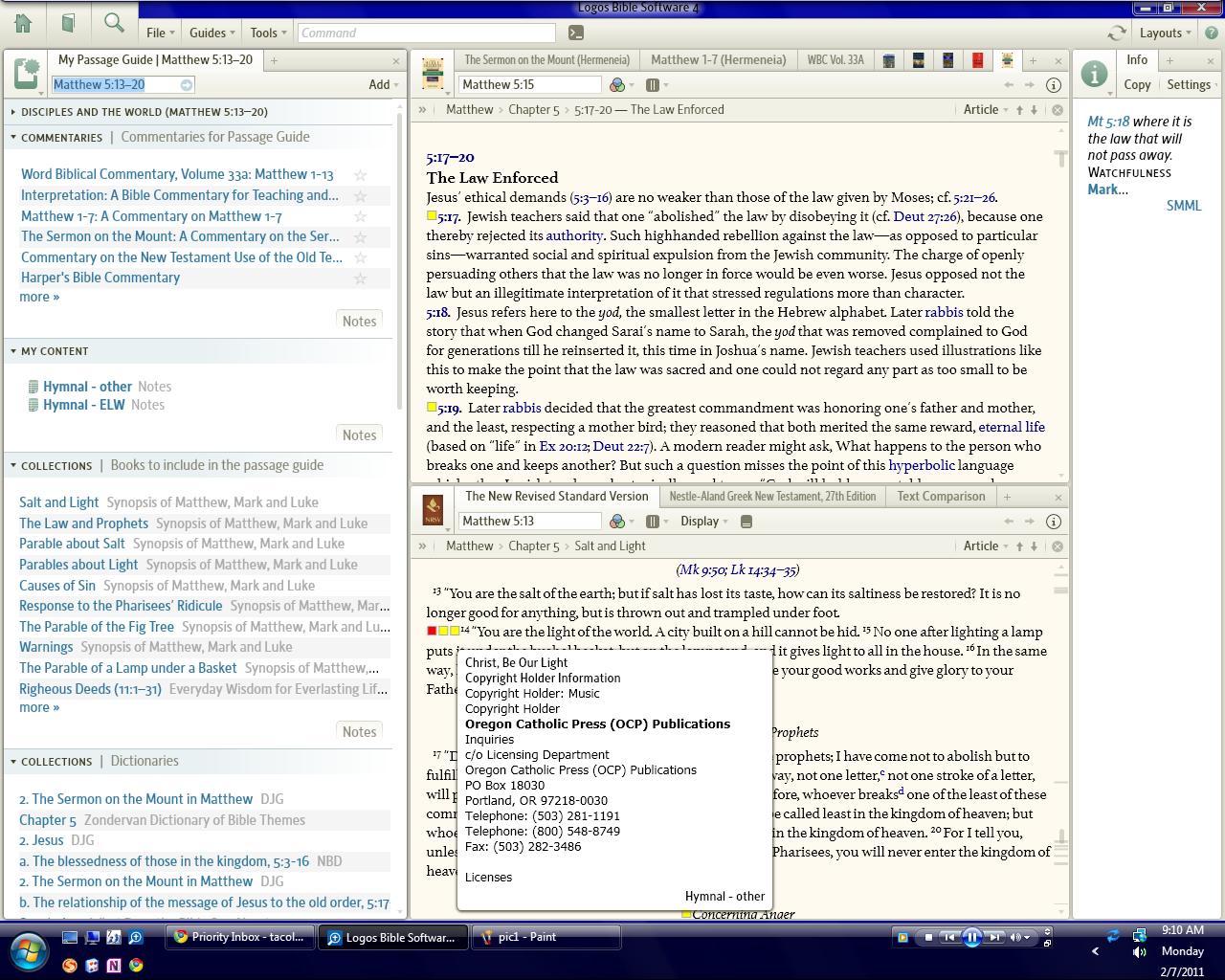The width and height of the screenshot is (1225, 980).
Task: Close the commentary locator bar
Action: (x=1058, y=110)
